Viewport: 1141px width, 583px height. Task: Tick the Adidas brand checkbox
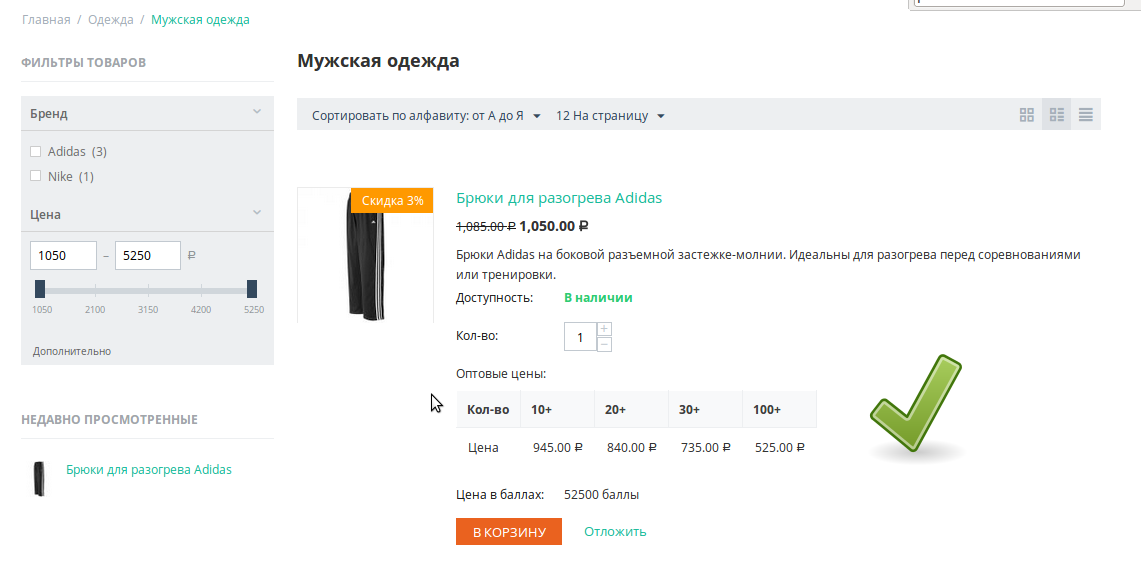(x=37, y=152)
